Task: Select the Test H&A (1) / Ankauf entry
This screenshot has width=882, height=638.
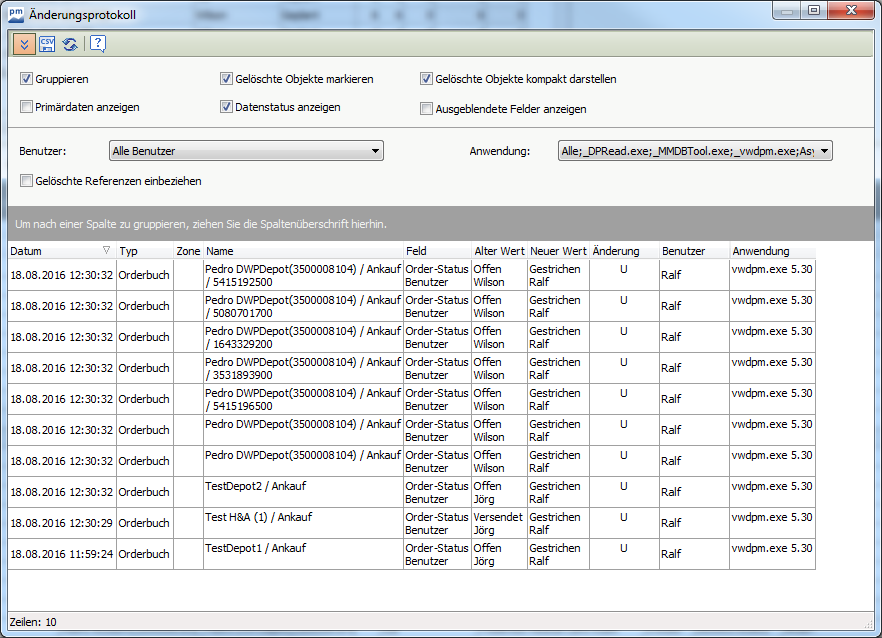Action: [x=254, y=517]
